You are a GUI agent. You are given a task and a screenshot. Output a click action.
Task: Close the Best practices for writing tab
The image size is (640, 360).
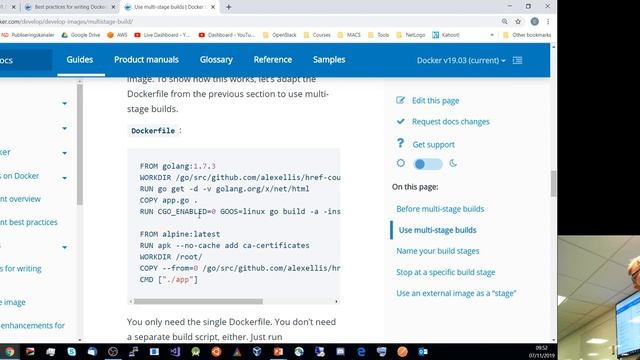click(x=113, y=7)
